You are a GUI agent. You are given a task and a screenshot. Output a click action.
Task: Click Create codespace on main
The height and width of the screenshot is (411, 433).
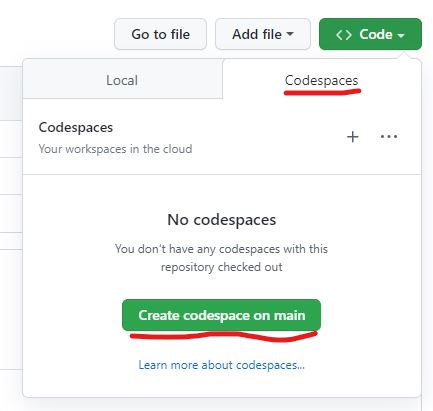221,315
